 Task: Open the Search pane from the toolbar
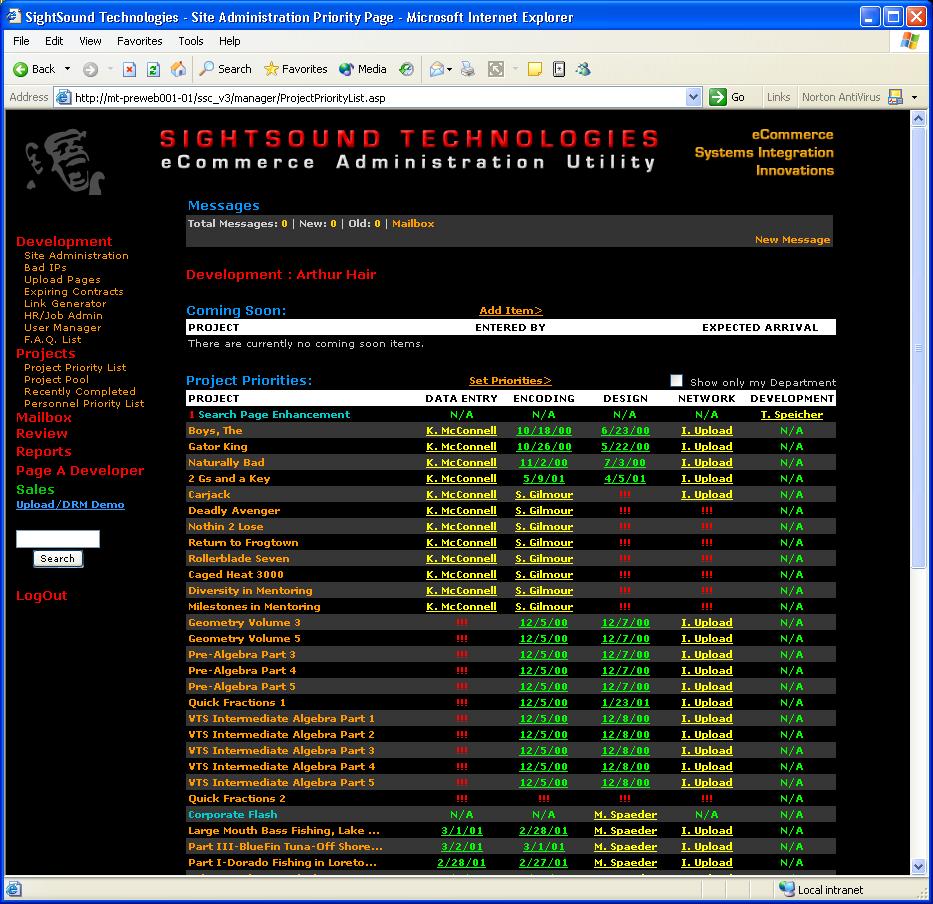click(x=226, y=69)
